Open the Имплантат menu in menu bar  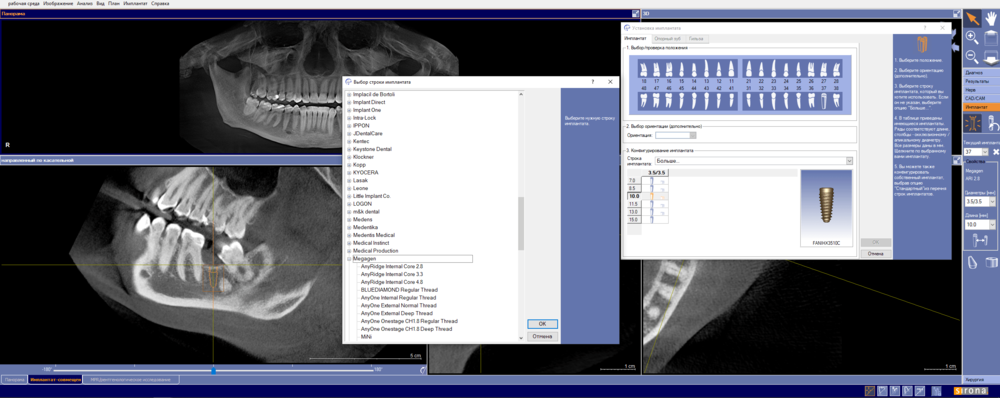coord(136,3)
